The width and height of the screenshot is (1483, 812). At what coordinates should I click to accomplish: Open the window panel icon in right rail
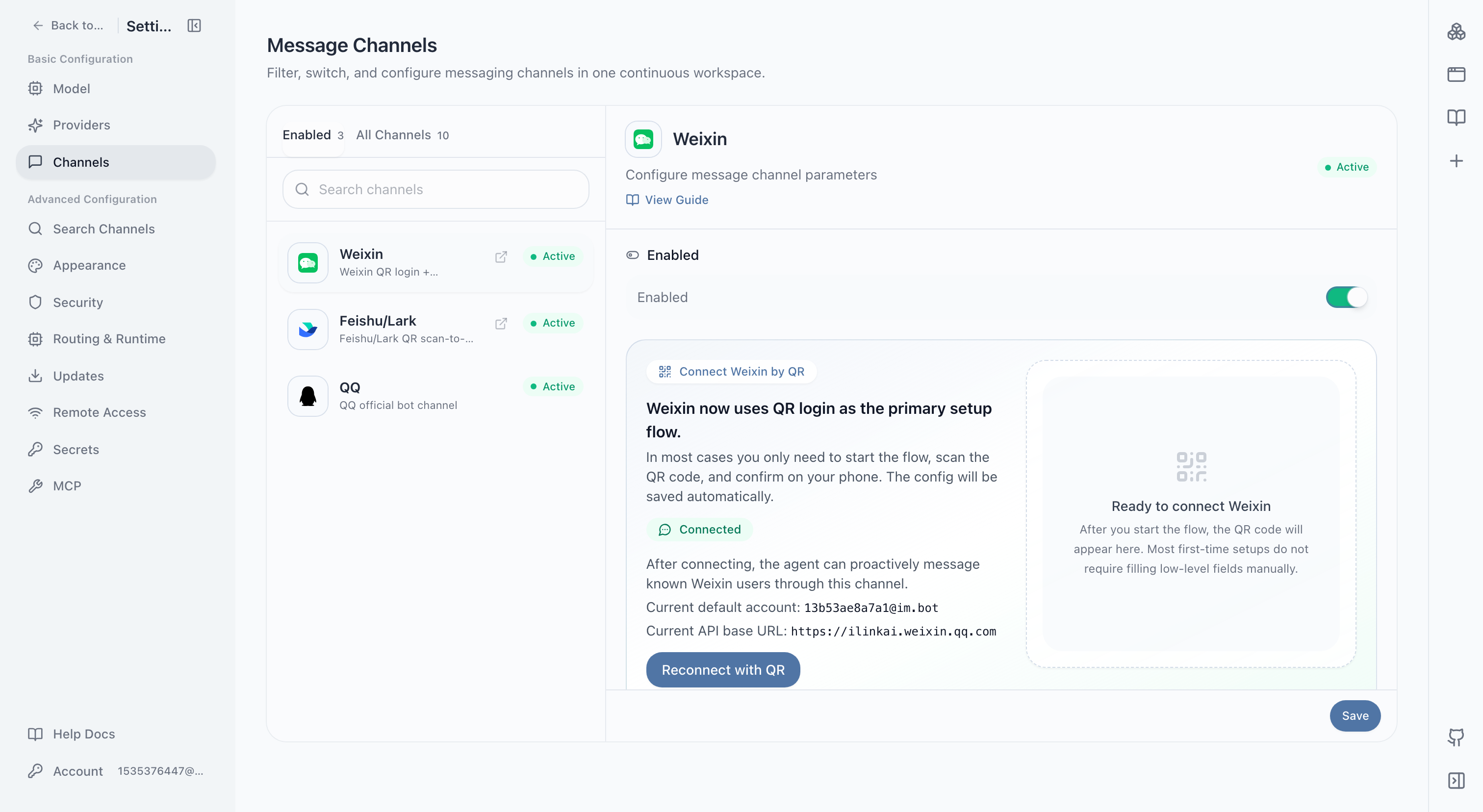tap(1456, 74)
